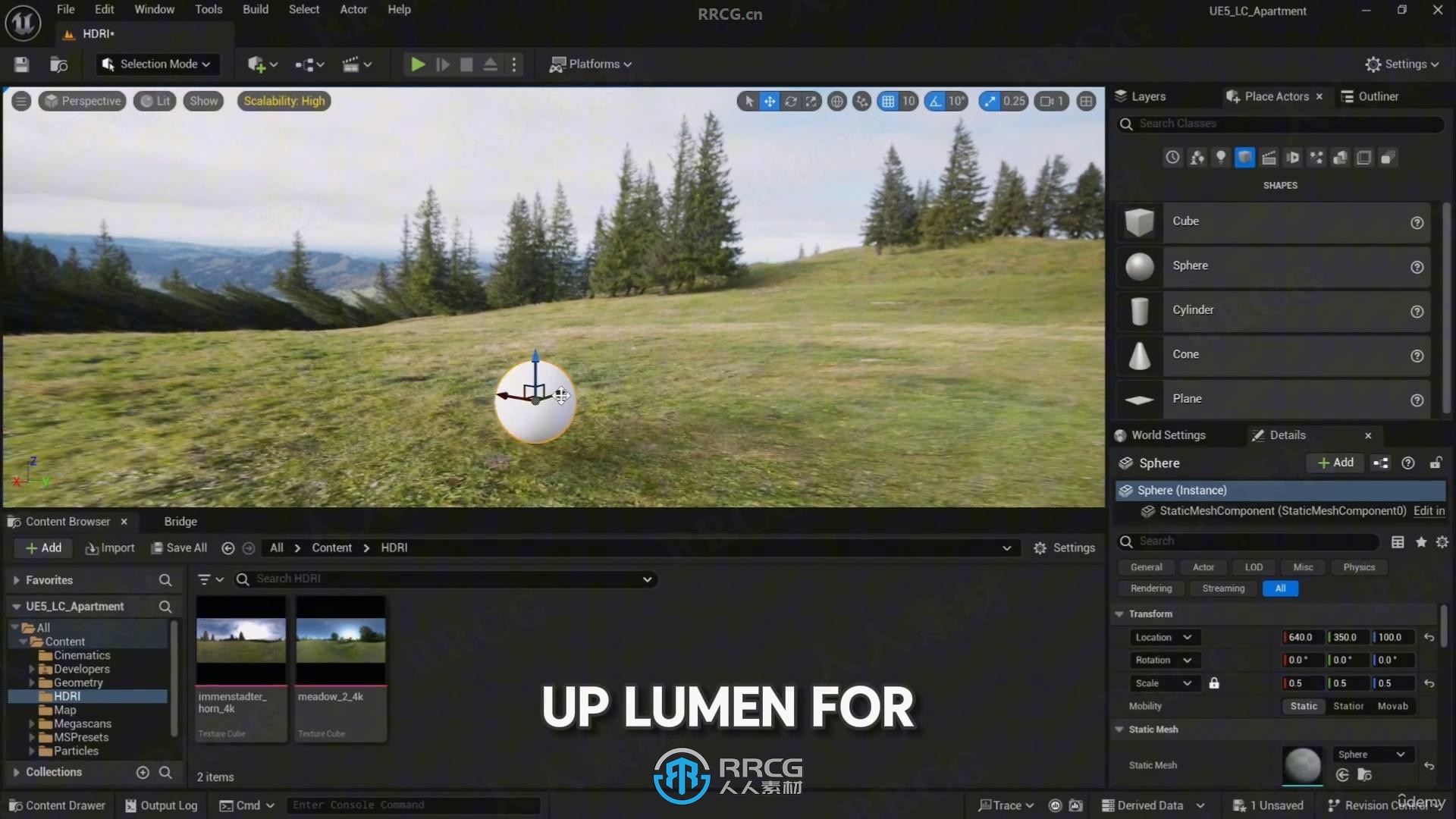
Task: Click the Advance Frame button
Action: tap(442, 64)
